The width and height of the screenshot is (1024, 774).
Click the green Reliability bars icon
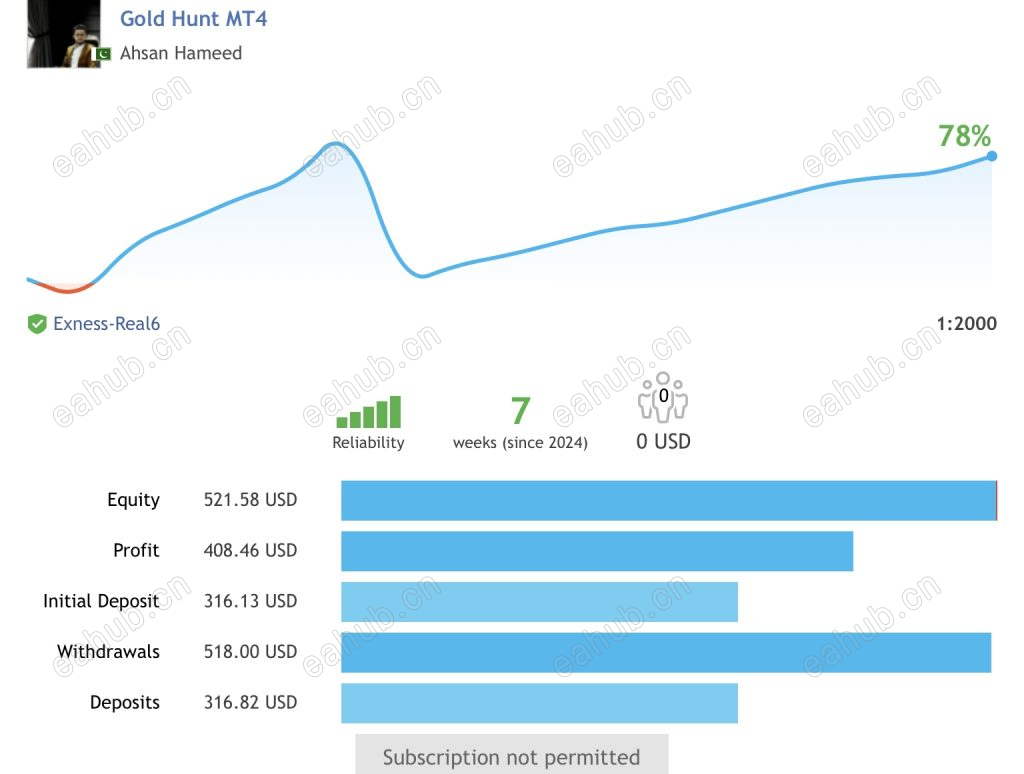(x=368, y=412)
